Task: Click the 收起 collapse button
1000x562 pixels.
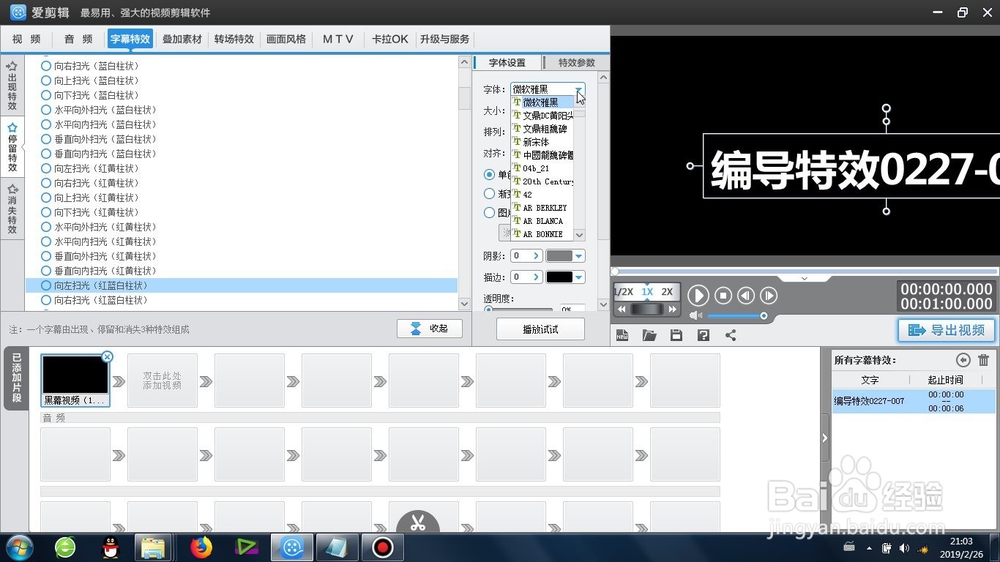Action: click(x=430, y=329)
